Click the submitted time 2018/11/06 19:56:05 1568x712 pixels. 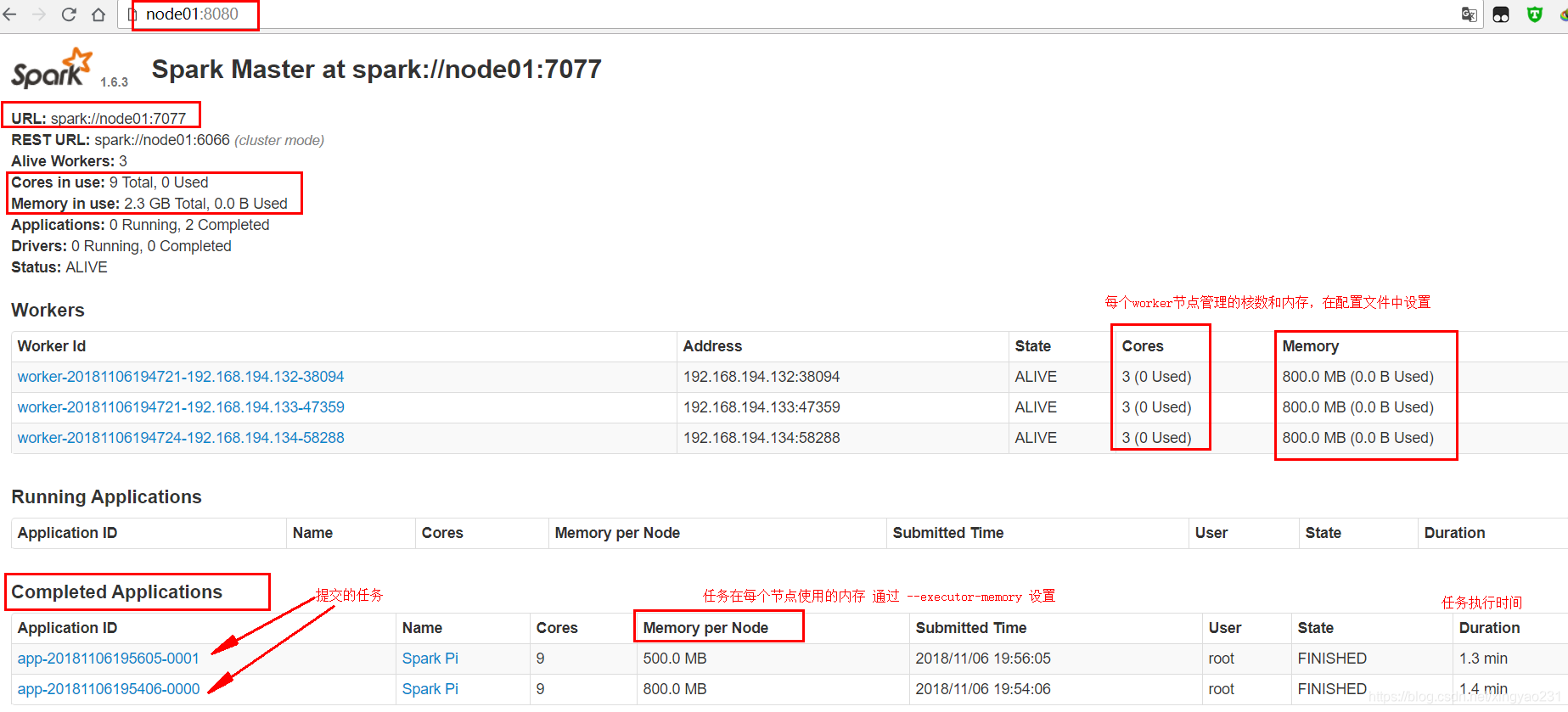coord(983,659)
